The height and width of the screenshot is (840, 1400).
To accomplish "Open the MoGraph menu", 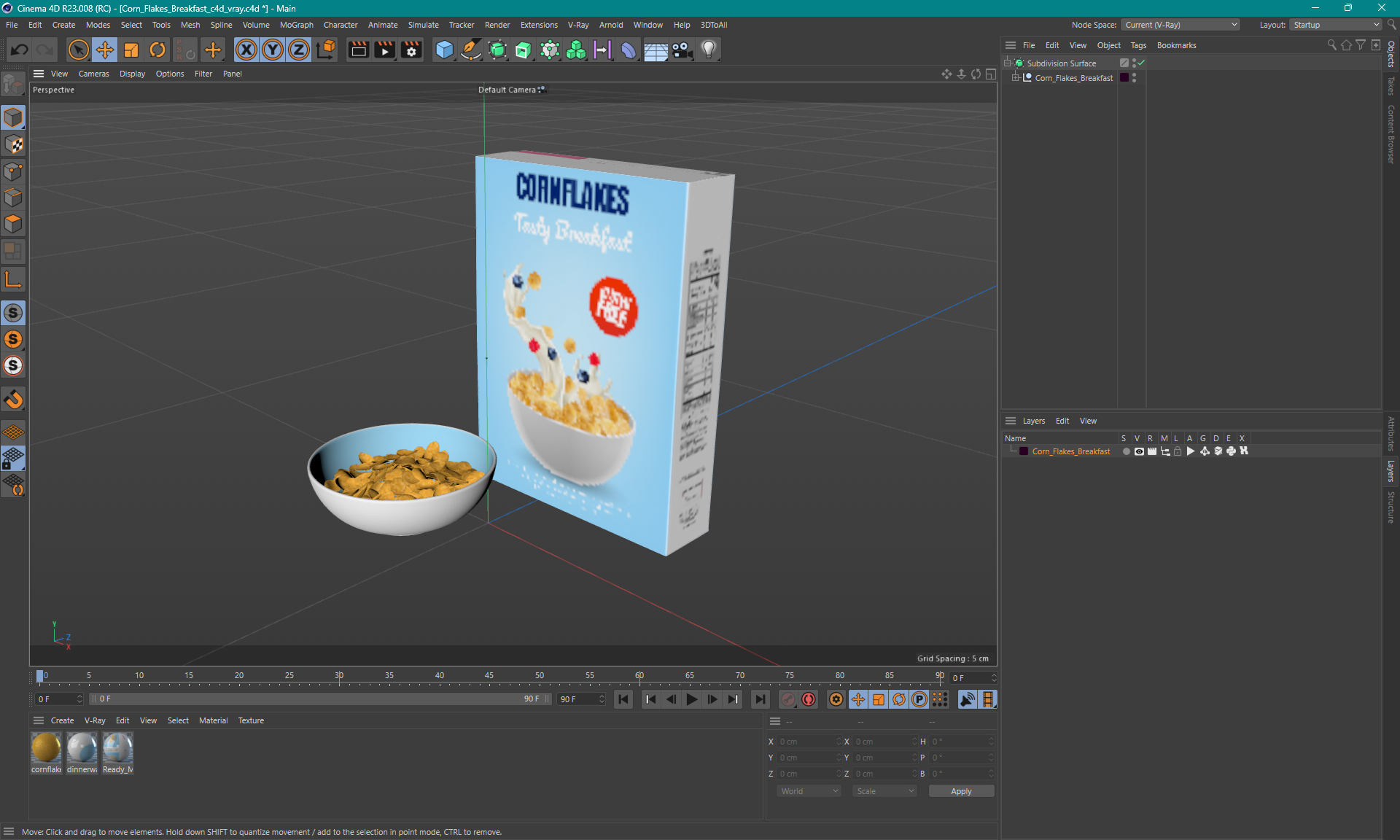I will [x=296, y=25].
